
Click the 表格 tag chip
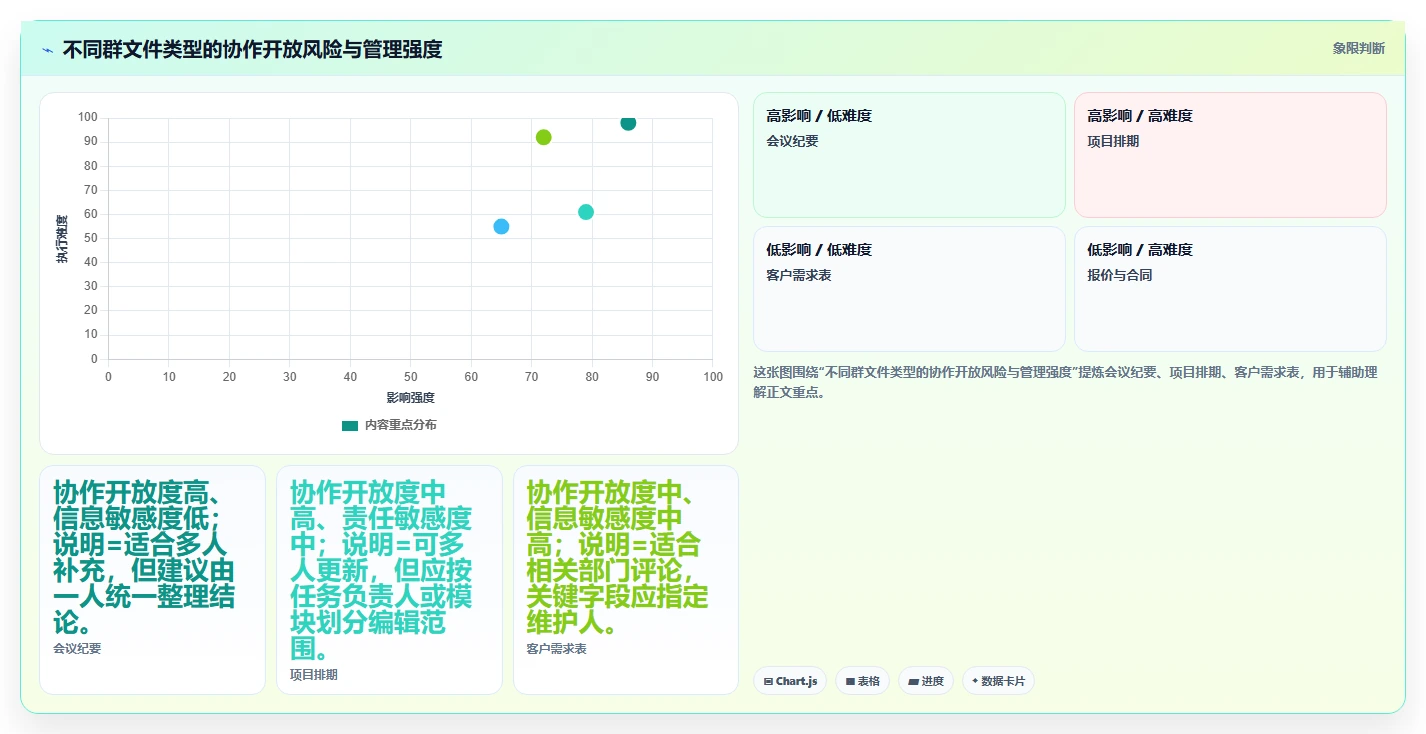point(862,681)
